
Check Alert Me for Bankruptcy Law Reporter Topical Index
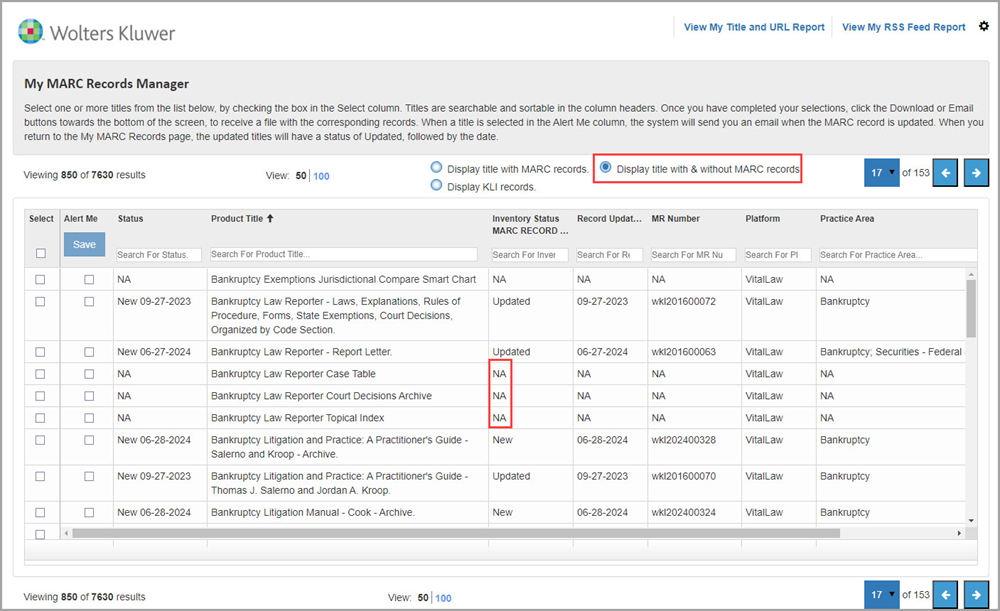click(x=89, y=418)
